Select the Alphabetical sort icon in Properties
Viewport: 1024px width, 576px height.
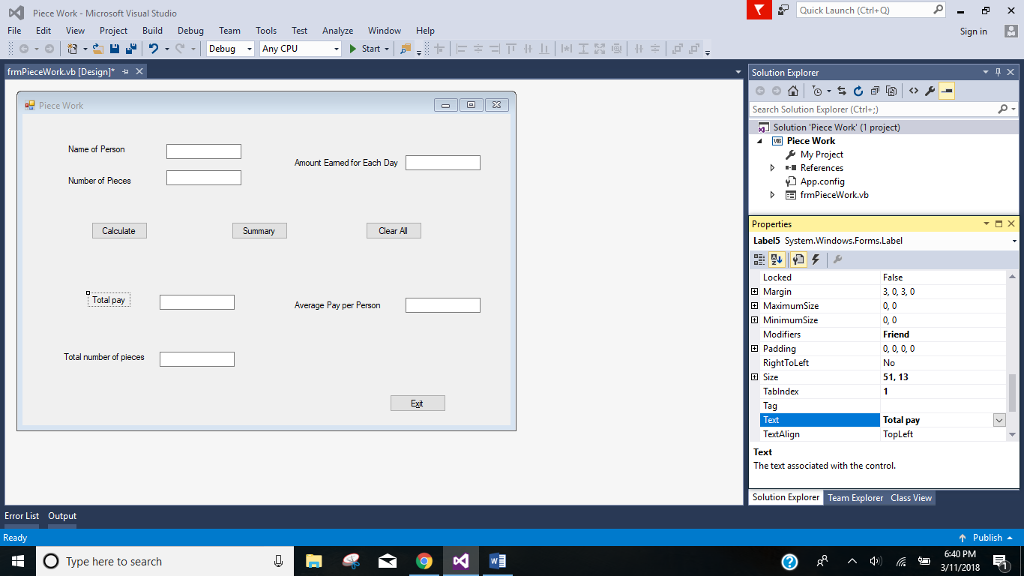click(777, 259)
